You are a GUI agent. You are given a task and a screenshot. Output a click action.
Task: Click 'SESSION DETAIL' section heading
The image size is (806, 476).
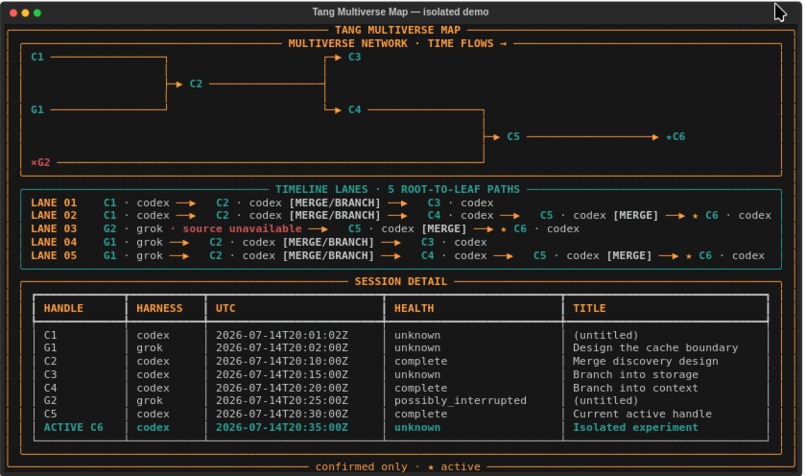click(401, 282)
